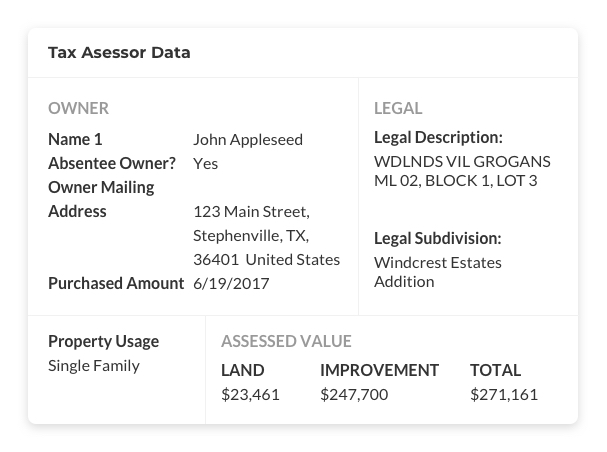Click the 123 Main Street address line
The image size is (607, 452).
(x=251, y=211)
